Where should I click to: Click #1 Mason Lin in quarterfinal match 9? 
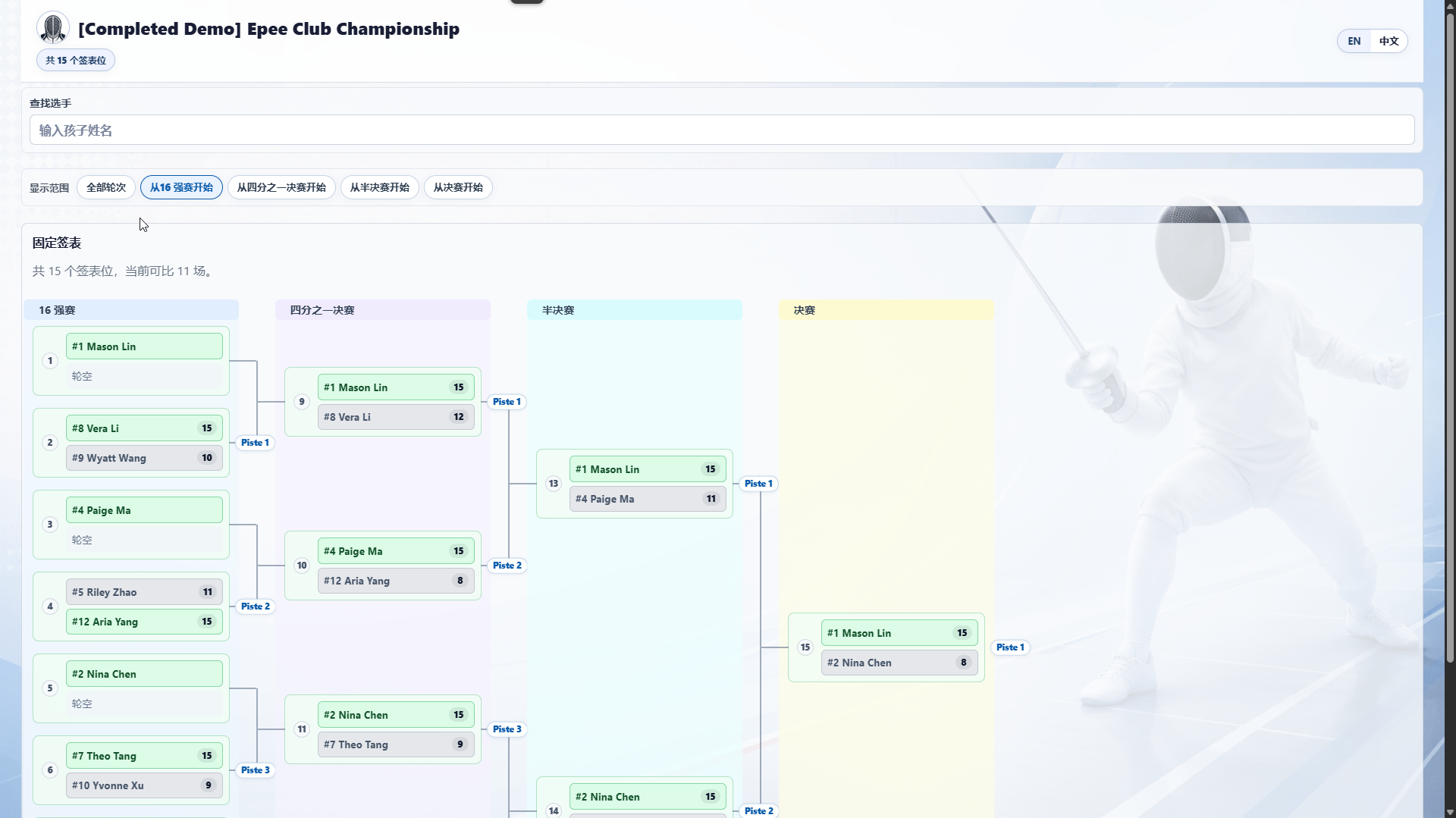[396, 387]
